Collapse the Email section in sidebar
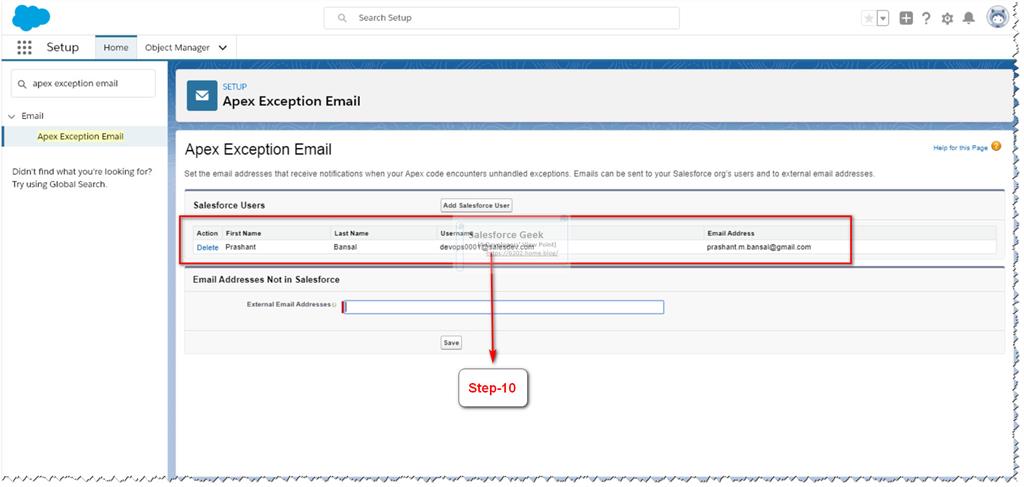The width and height of the screenshot is (1024, 487). (x=11, y=116)
